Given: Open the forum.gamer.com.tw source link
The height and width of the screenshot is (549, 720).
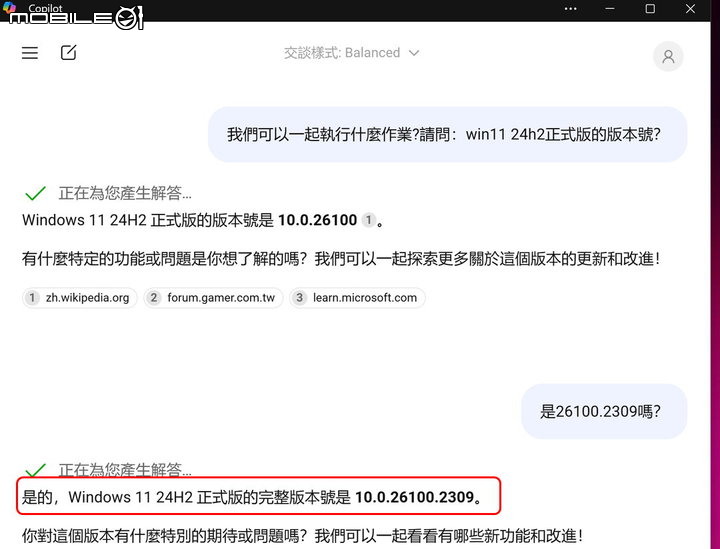Looking at the screenshot, I should [213, 298].
